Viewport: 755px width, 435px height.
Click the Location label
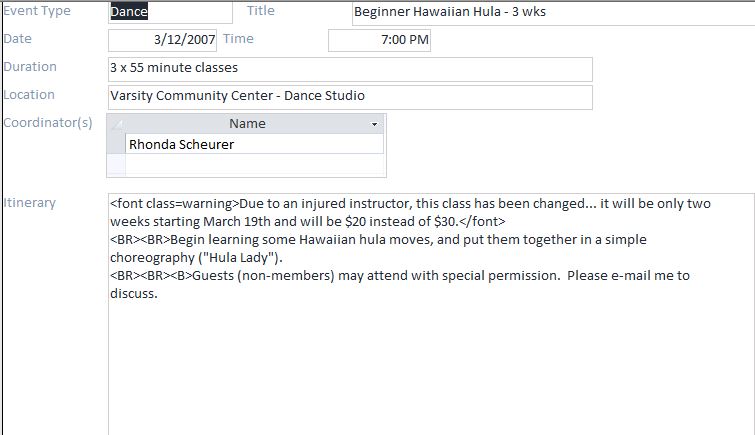pos(28,94)
